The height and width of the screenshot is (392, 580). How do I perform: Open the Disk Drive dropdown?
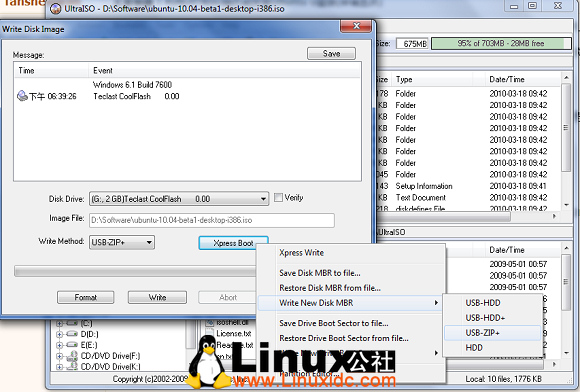263,199
